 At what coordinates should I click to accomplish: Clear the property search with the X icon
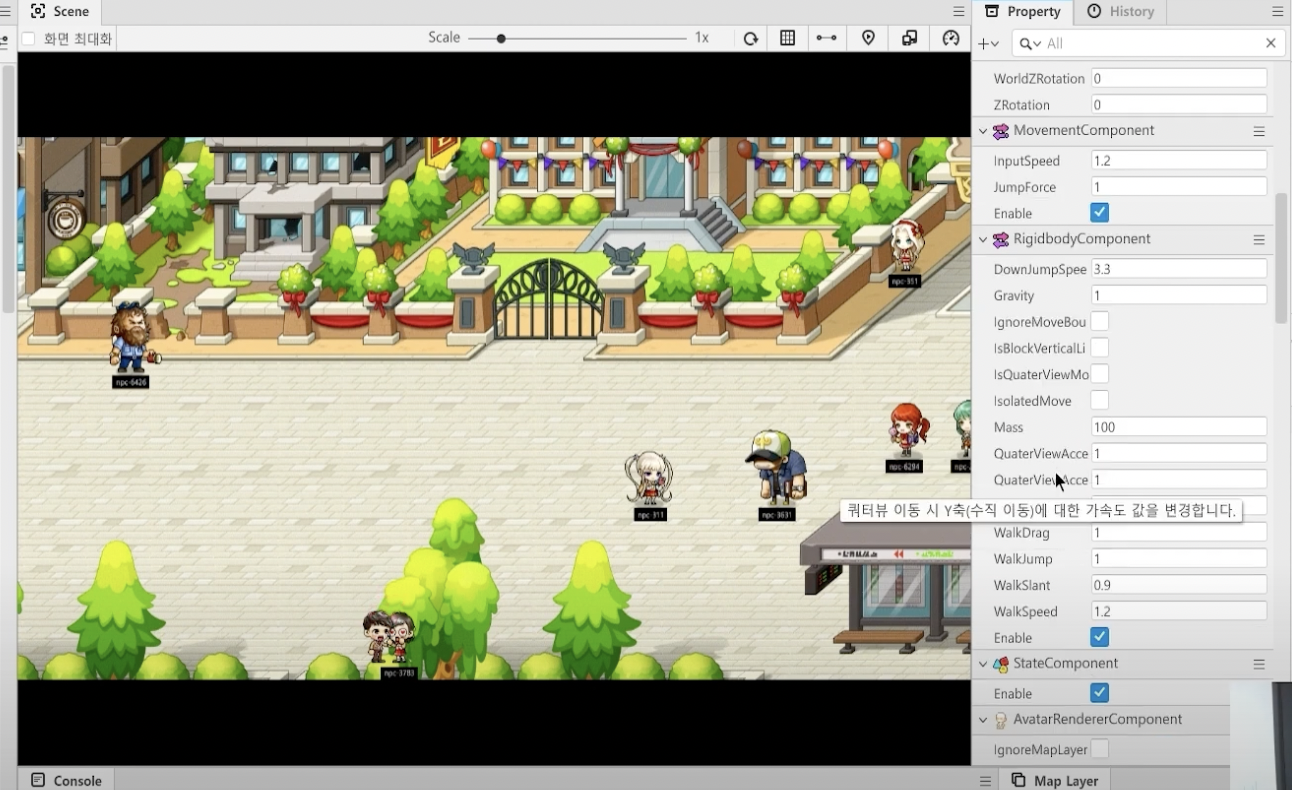[1271, 43]
